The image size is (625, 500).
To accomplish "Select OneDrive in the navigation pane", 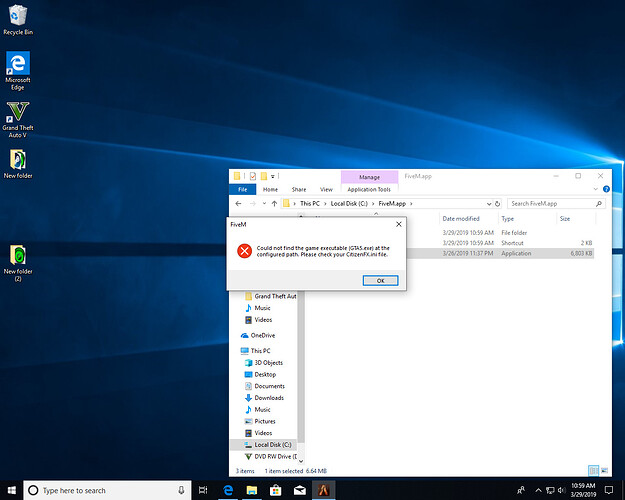I will [263, 335].
